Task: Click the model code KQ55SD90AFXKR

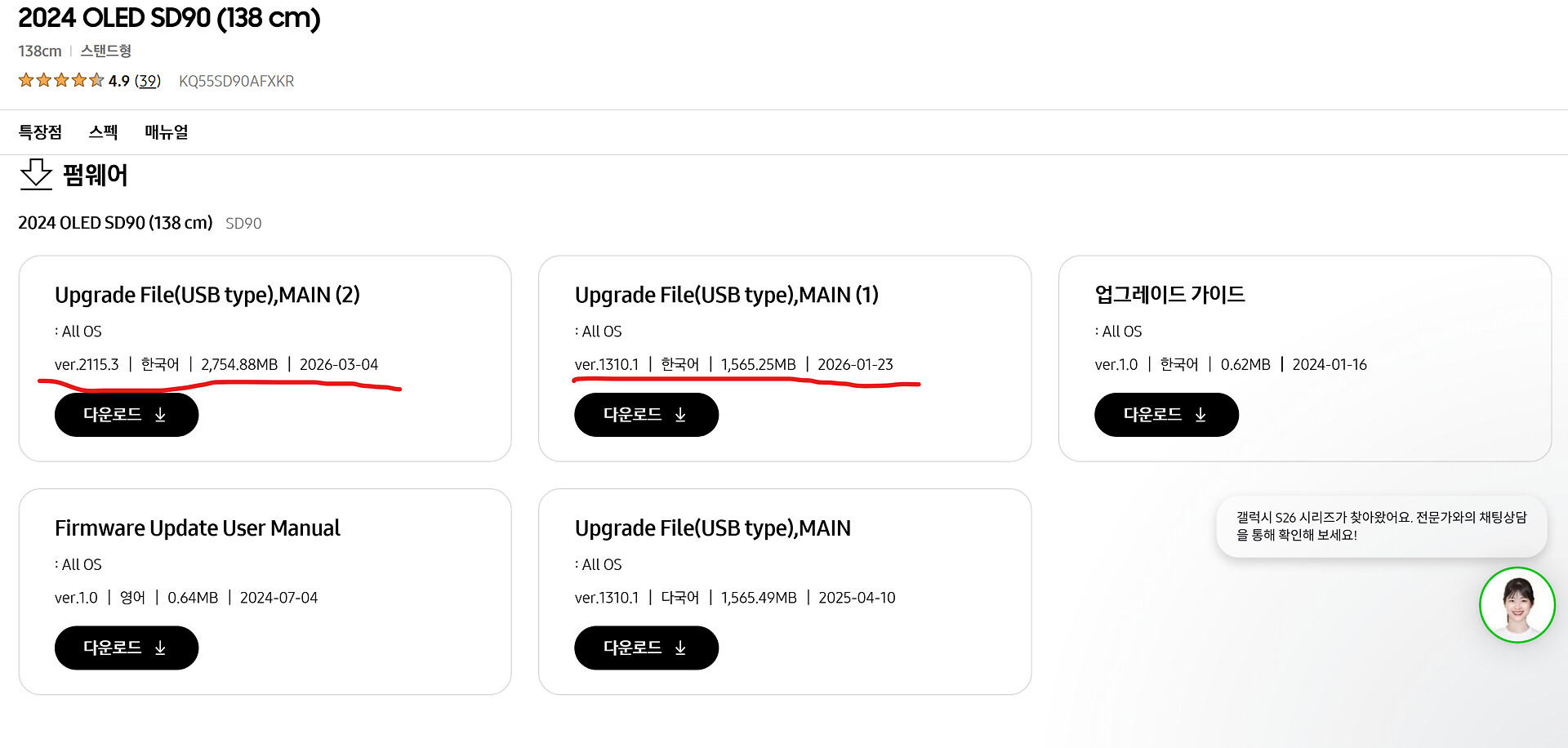Action: pos(236,81)
